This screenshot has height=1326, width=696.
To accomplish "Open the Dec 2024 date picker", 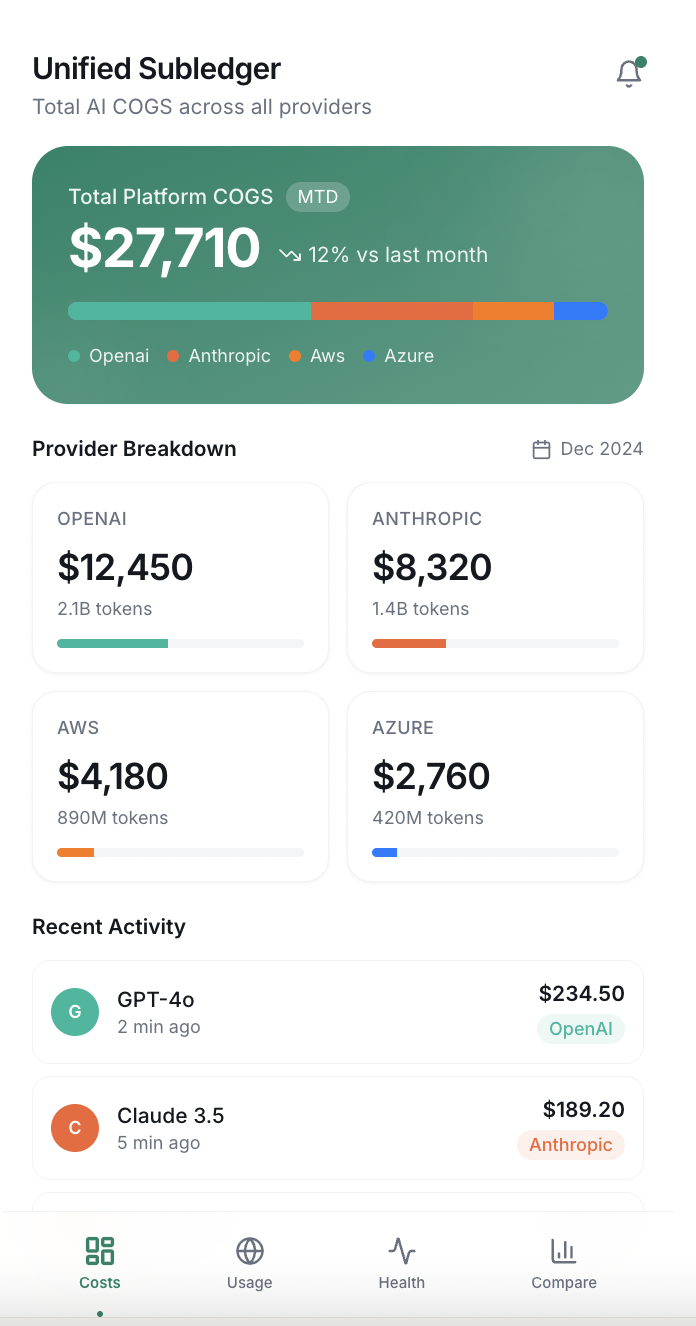I will (588, 449).
